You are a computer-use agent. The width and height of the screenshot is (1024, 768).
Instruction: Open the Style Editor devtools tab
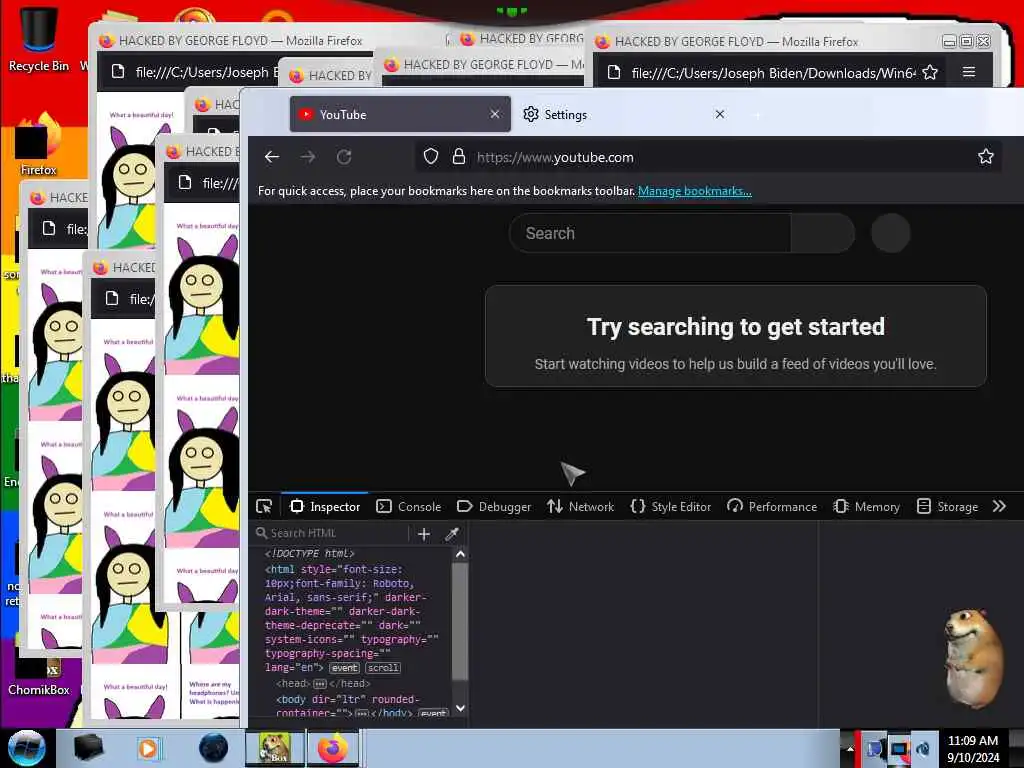click(671, 507)
